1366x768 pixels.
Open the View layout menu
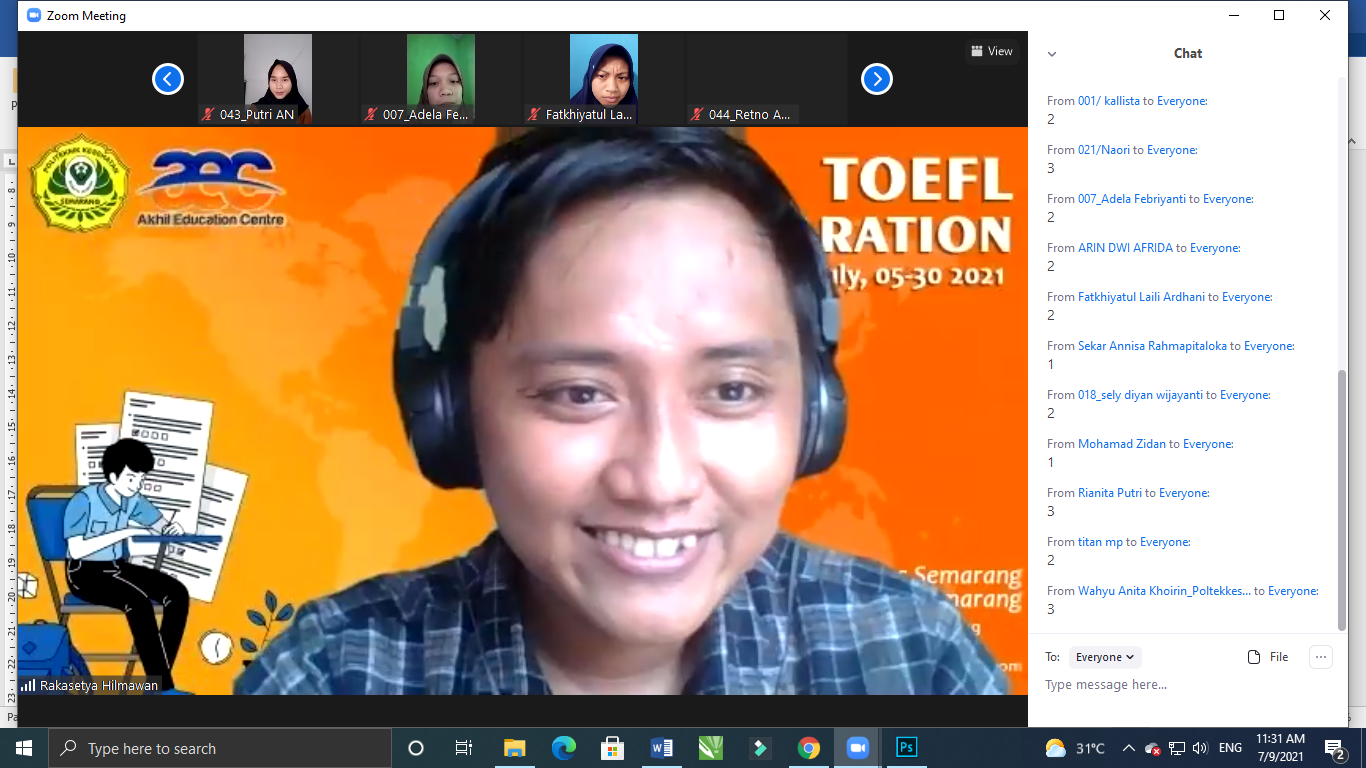pos(991,50)
